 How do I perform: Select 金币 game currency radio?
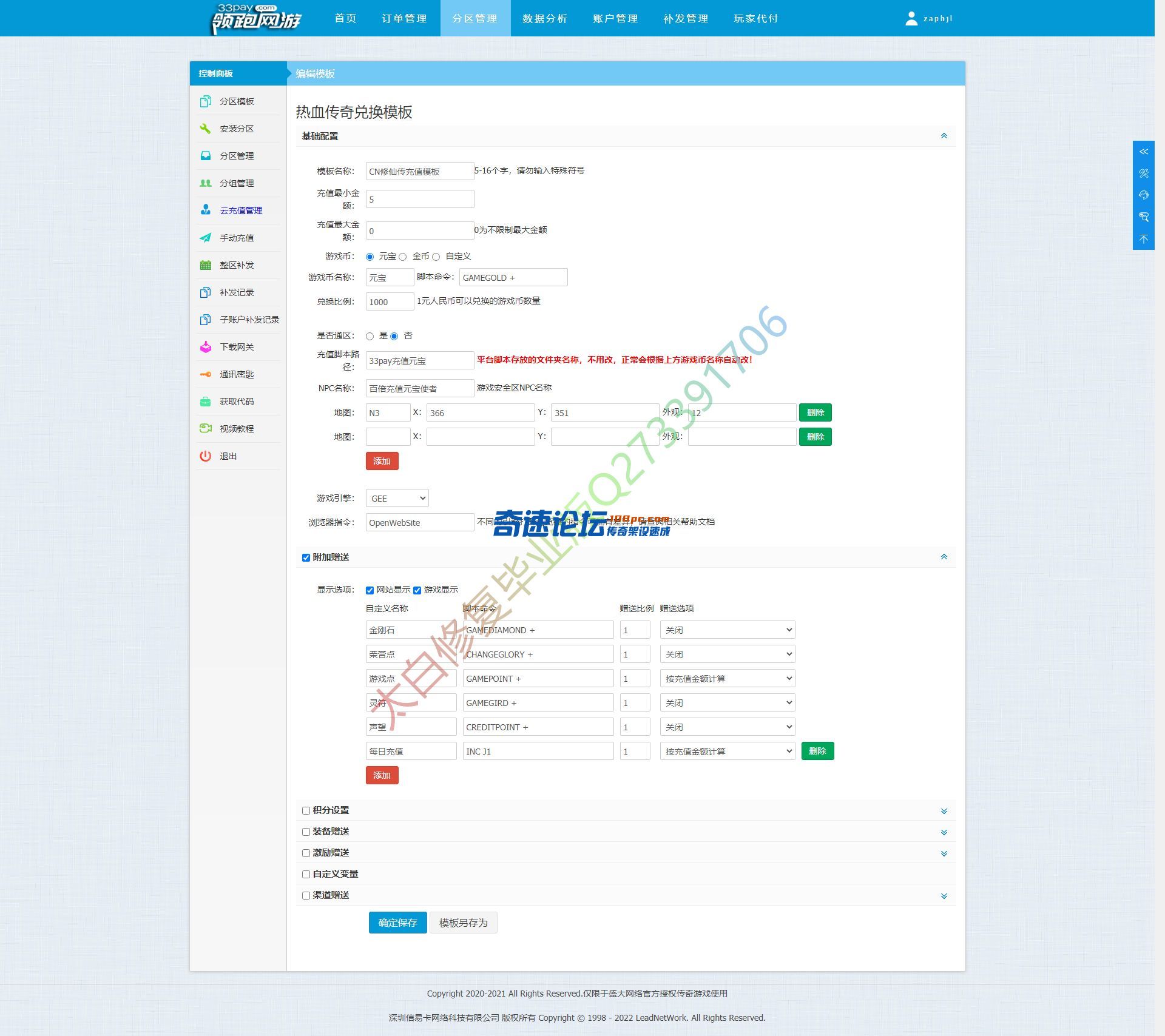point(403,257)
